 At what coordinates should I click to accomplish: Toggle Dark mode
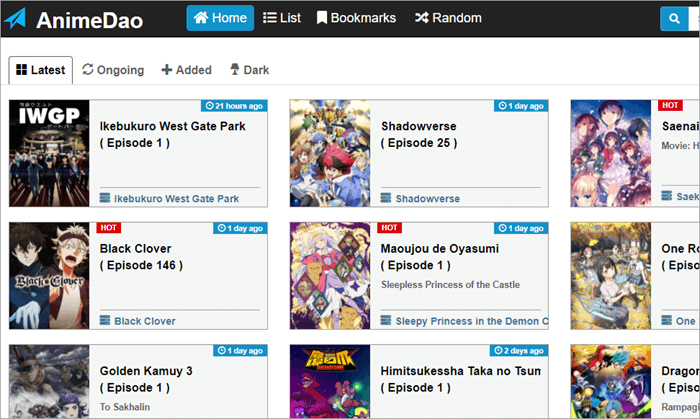click(249, 70)
